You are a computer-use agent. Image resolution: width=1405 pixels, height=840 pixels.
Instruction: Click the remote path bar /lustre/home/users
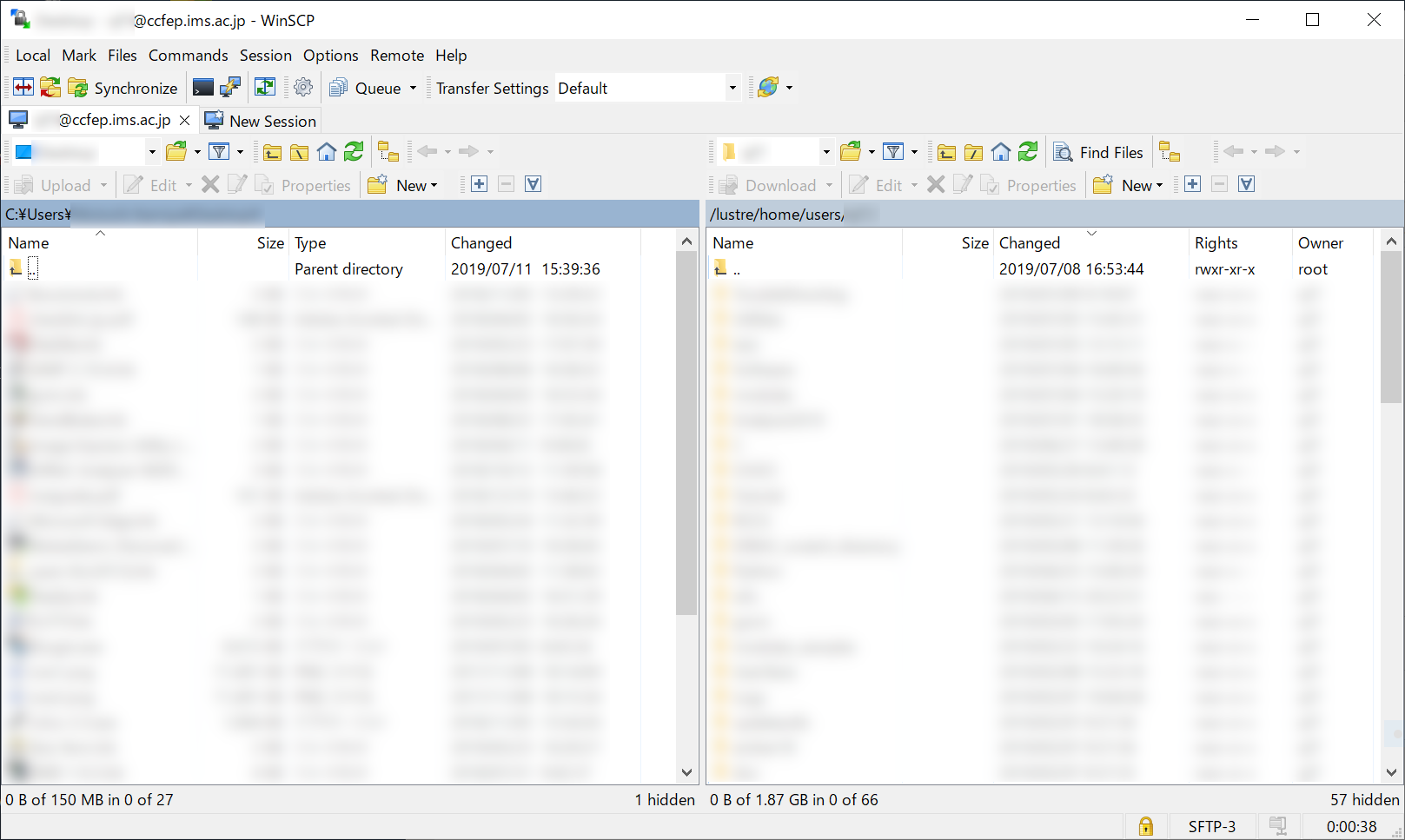[1056, 214]
